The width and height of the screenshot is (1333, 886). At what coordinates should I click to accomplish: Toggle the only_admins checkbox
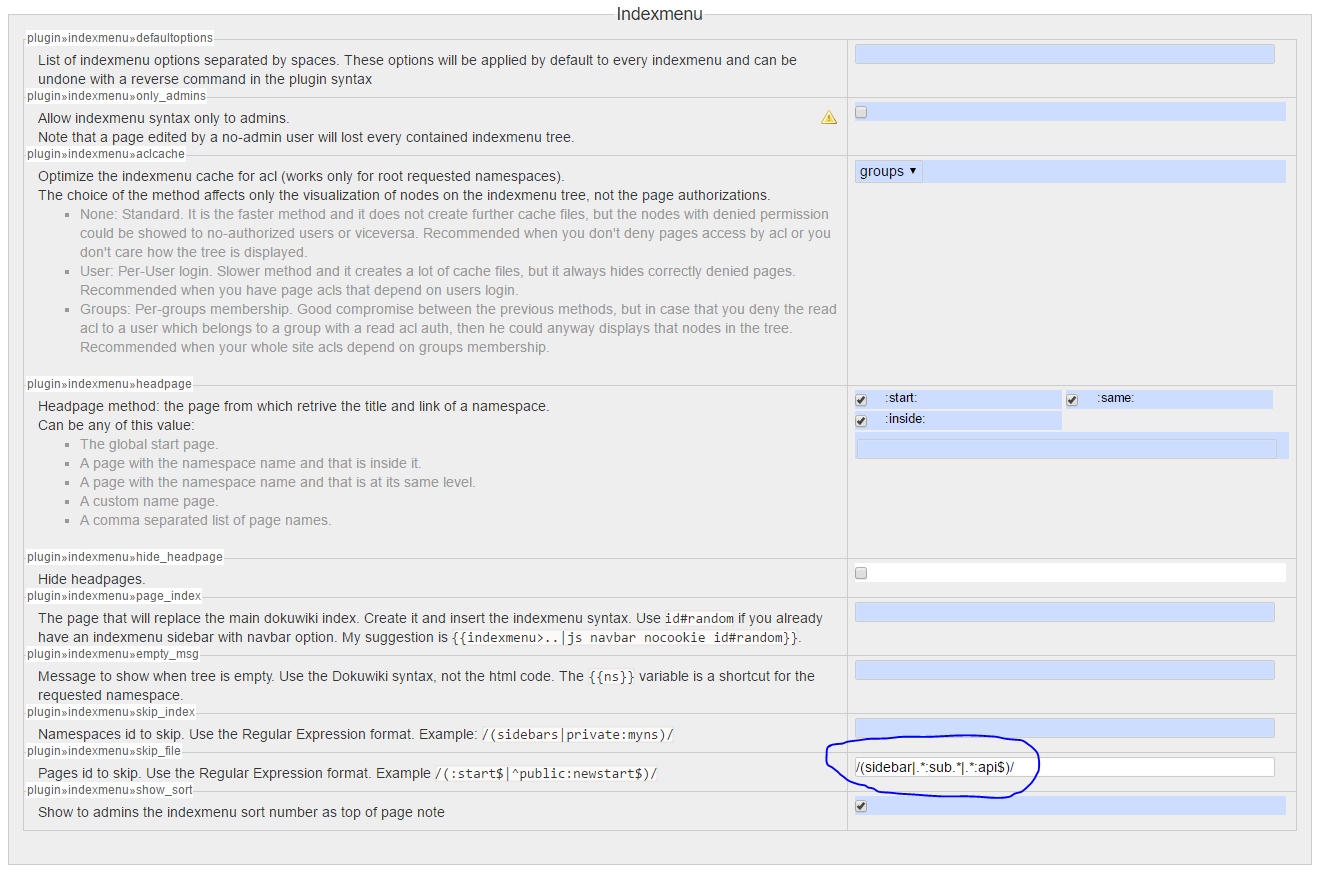[861, 112]
